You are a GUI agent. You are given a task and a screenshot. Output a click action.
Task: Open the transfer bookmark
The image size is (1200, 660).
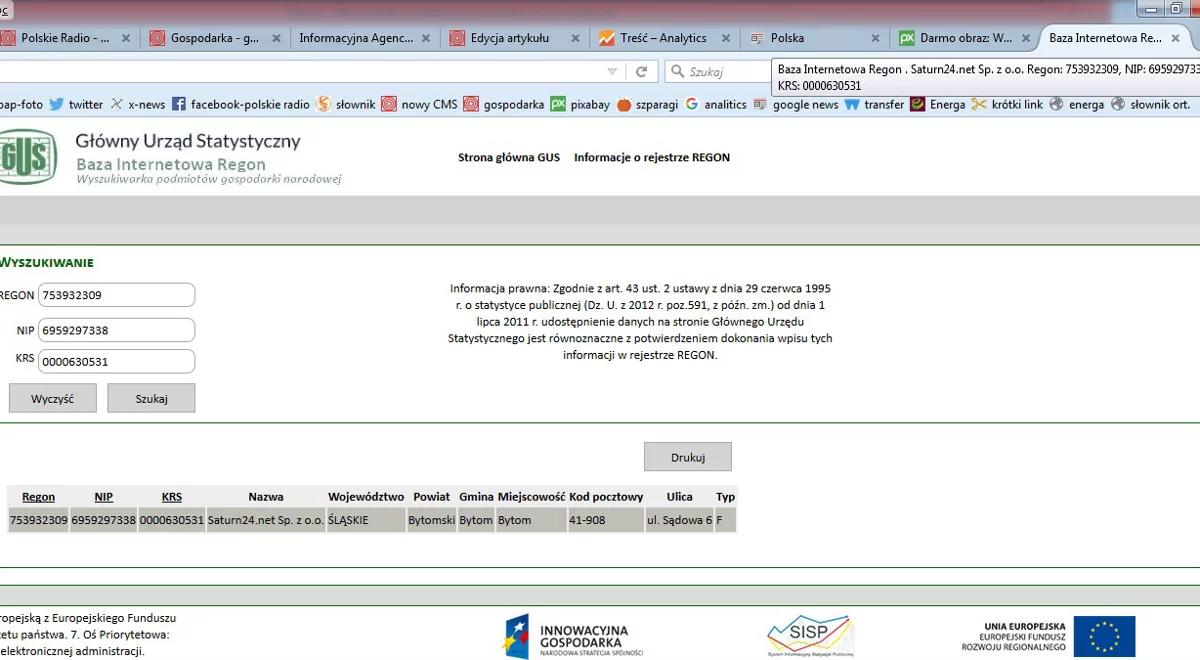[x=875, y=104]
